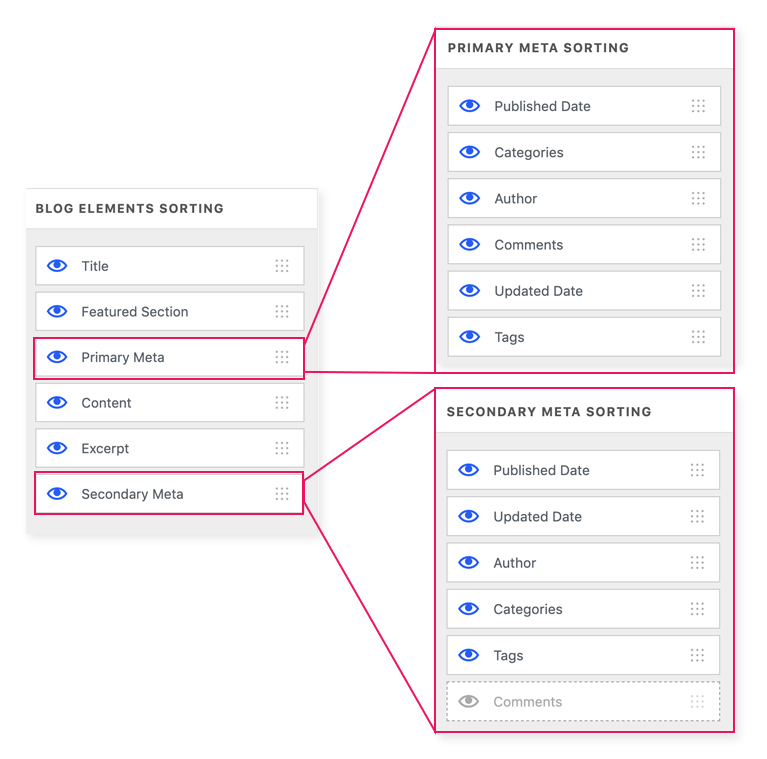
Task: Click Content row drag handle dots
Action: pyautogui.click(x=282, y=402)
